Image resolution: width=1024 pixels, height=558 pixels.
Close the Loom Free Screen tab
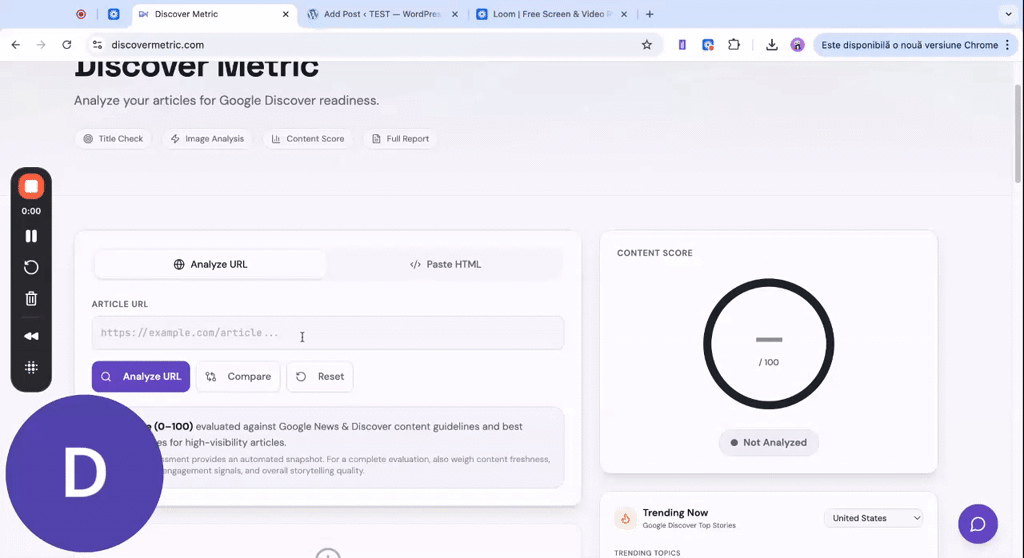tap(624, 14)
